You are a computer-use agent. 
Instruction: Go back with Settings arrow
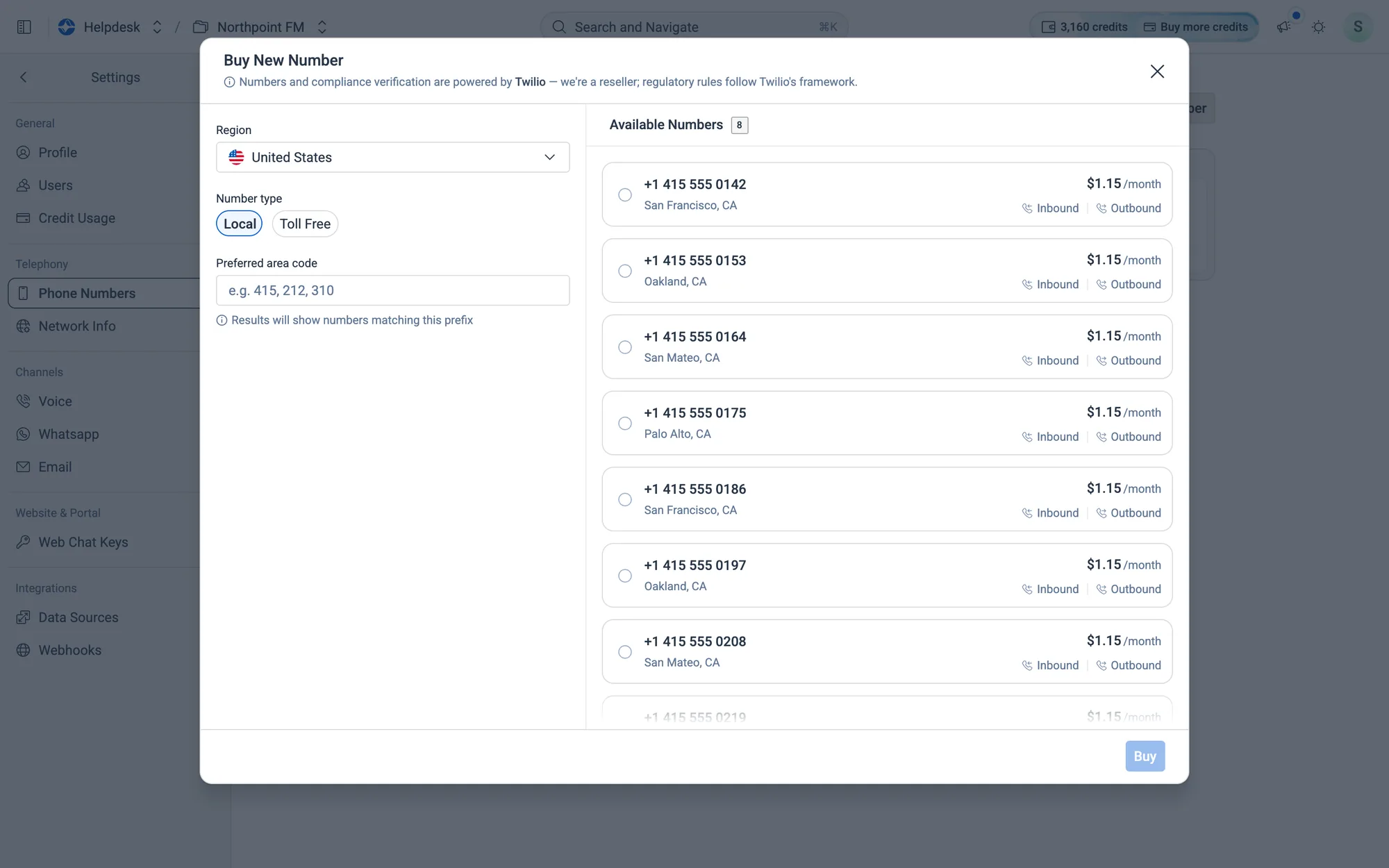pos(24,77)
